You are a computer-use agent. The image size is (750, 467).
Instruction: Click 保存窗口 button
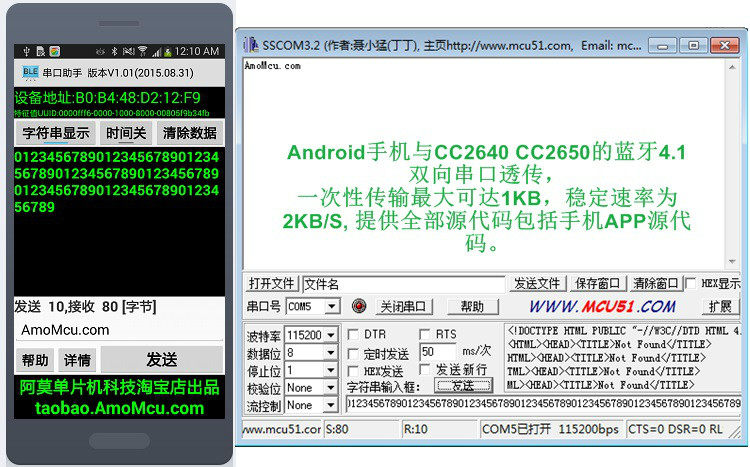click(x=597, y=284)
